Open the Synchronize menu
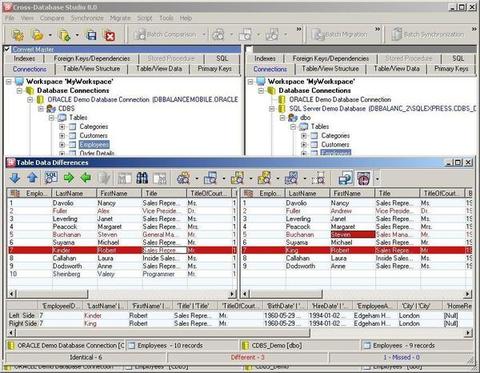Screen dimensions: 480x373 point(87,18)
